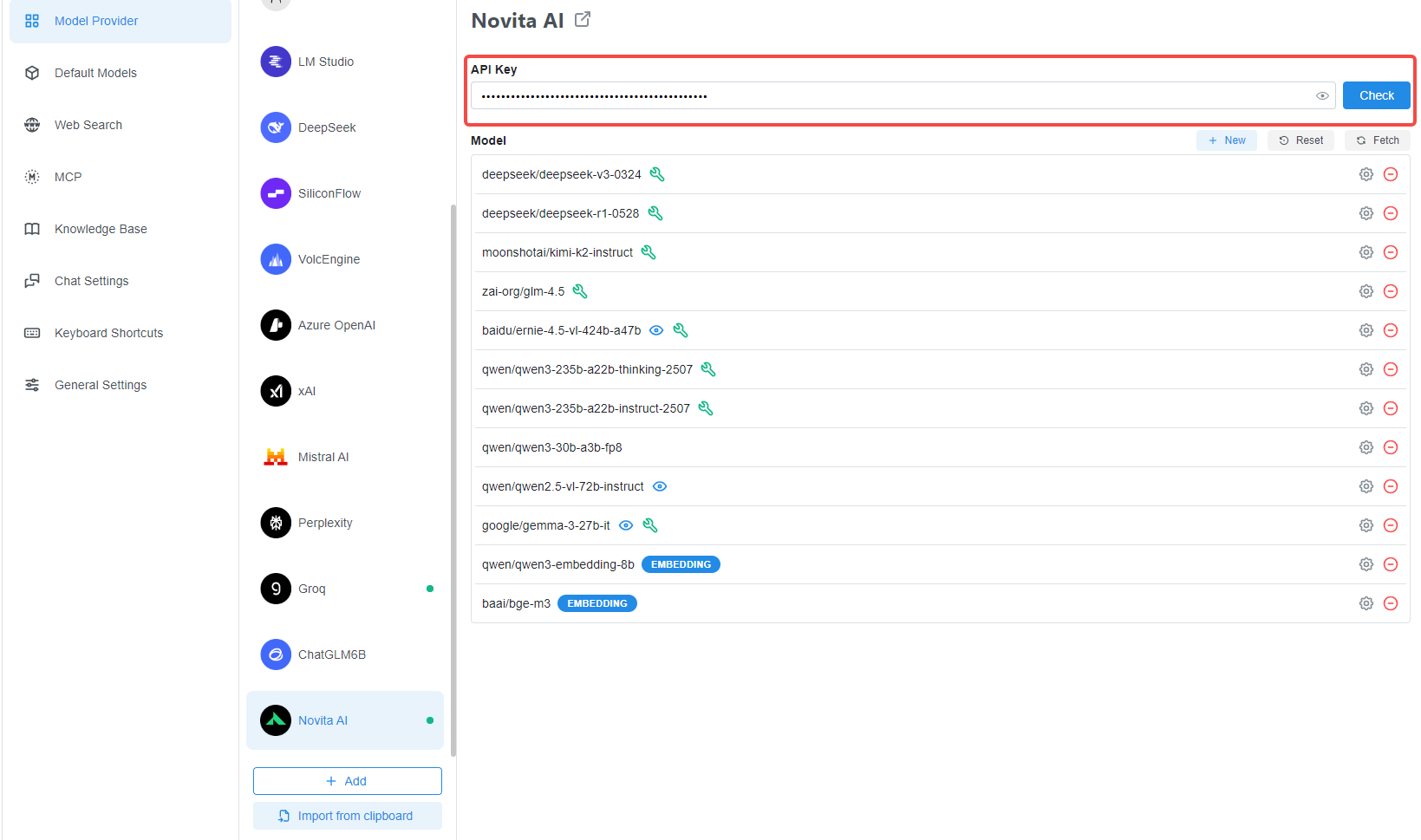
Task: Add a new model with New
Action: [1226, 140]
